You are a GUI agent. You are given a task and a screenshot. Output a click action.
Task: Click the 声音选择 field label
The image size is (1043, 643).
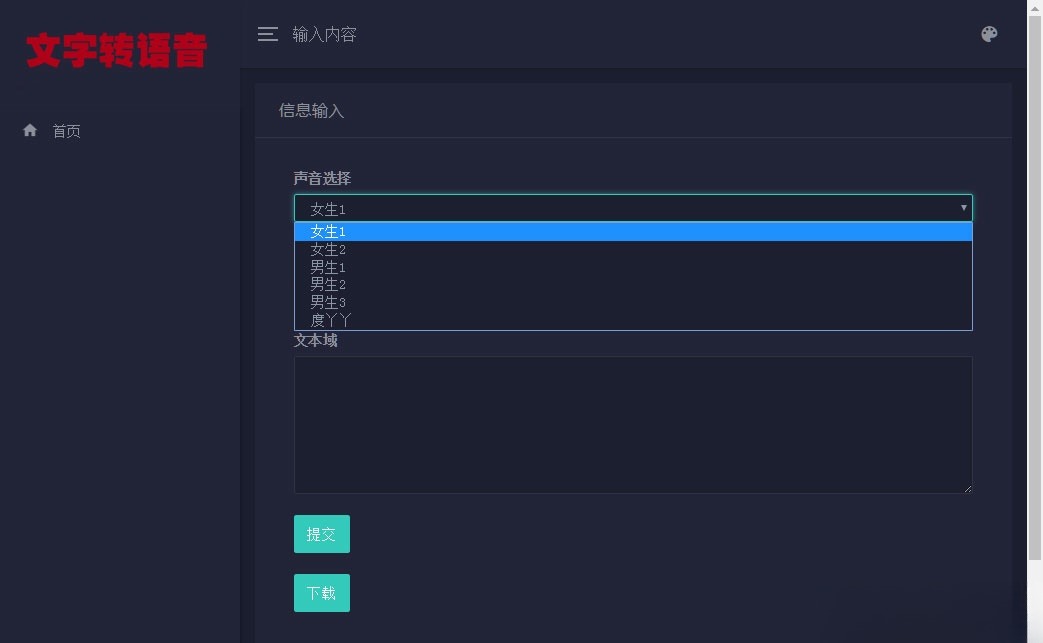tap(321, 178)
